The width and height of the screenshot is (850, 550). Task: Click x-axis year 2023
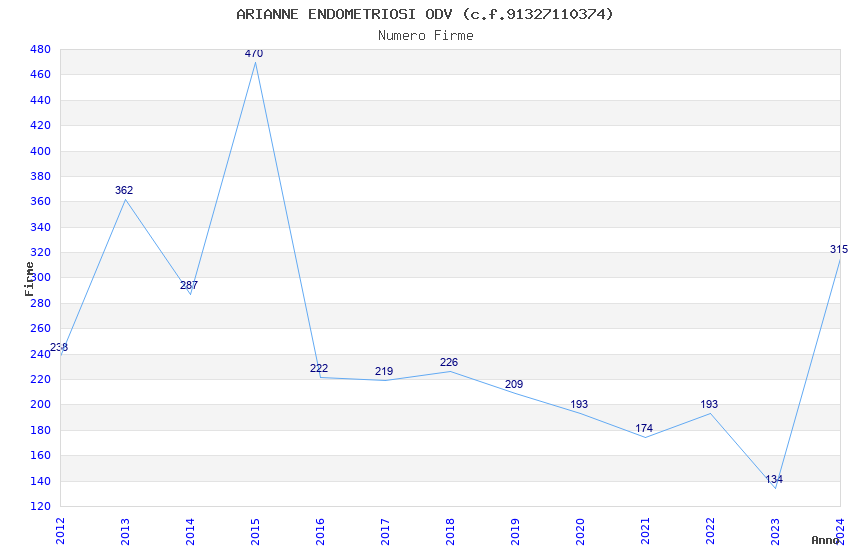pyautogui.click(x=776, y=531)
